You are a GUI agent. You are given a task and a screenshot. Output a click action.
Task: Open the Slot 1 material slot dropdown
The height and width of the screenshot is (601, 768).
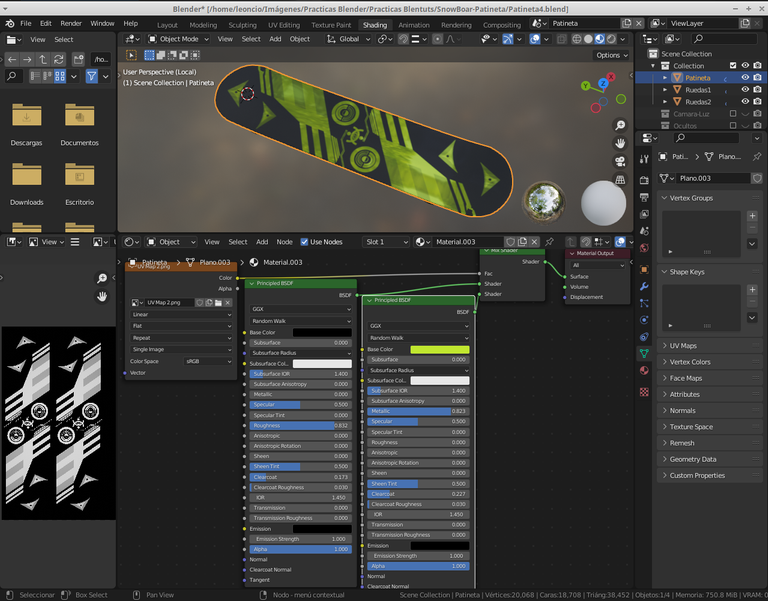coord(388,242)
